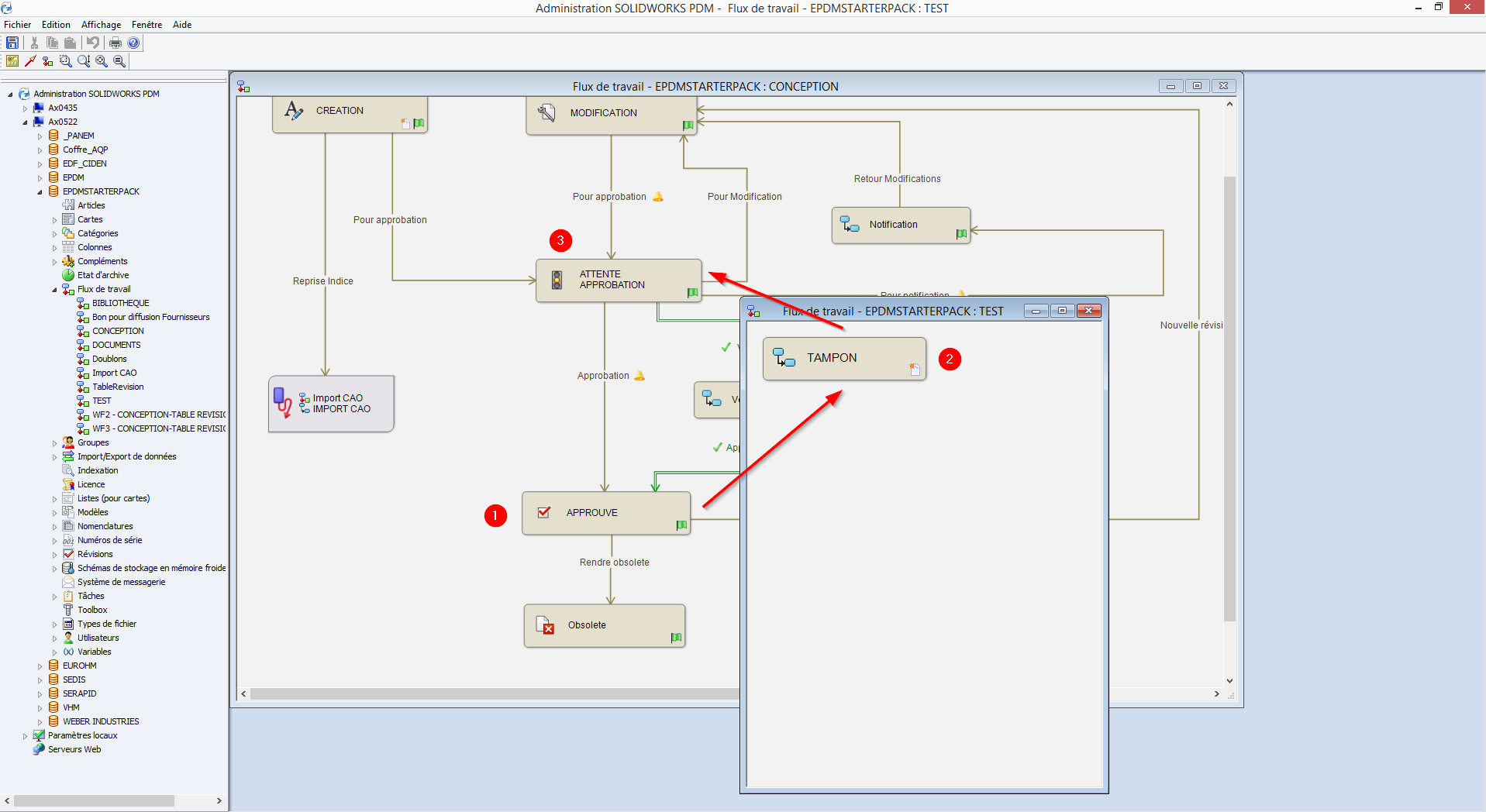1486x812 pixels.
Task: Click the Rendre obsolete transition label
Action: coord(614,563)
